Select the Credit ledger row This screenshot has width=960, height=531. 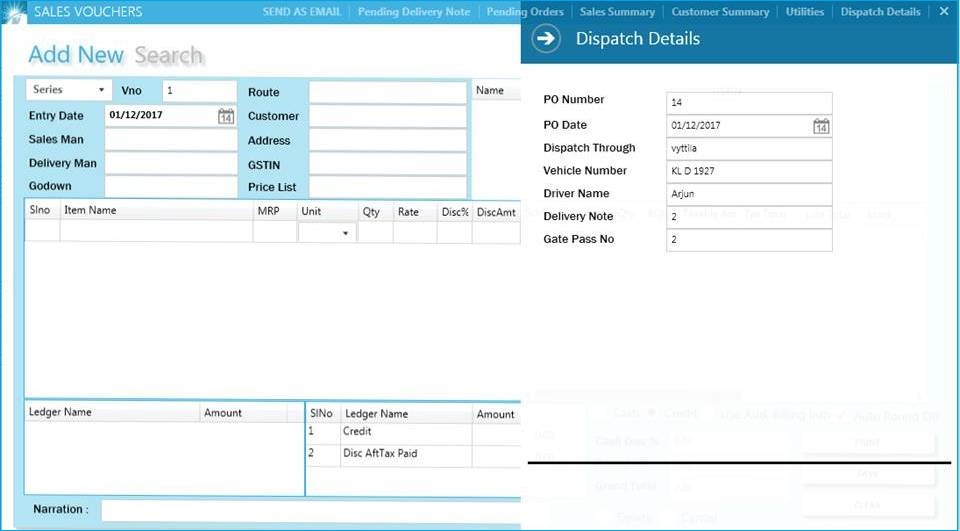(x=413, y=433)
